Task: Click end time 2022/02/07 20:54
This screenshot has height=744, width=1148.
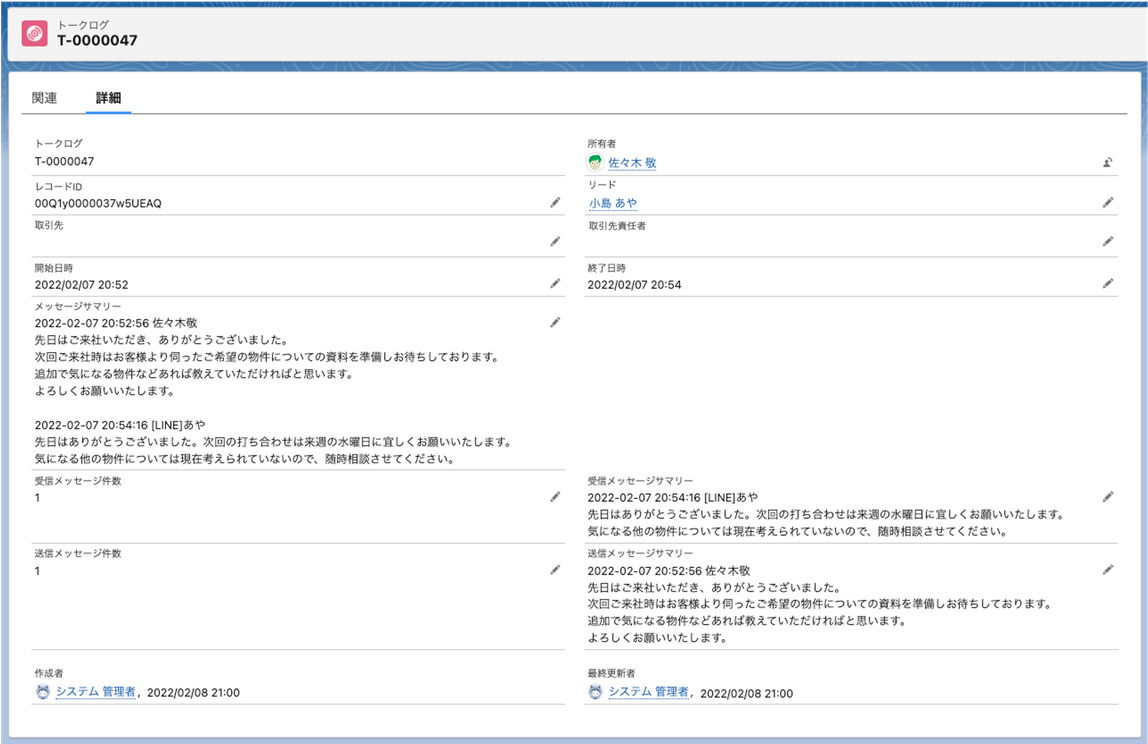Action: click(634, 285)
